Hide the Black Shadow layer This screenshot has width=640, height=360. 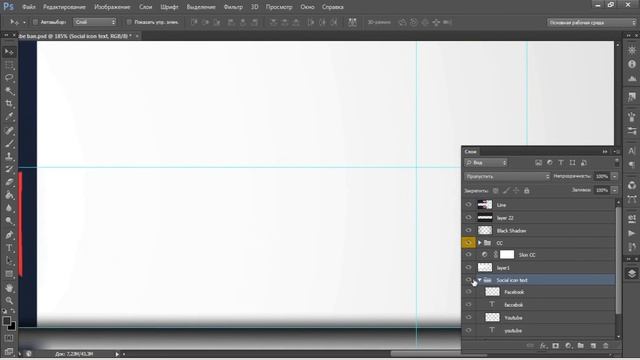[x=469, y=231]
